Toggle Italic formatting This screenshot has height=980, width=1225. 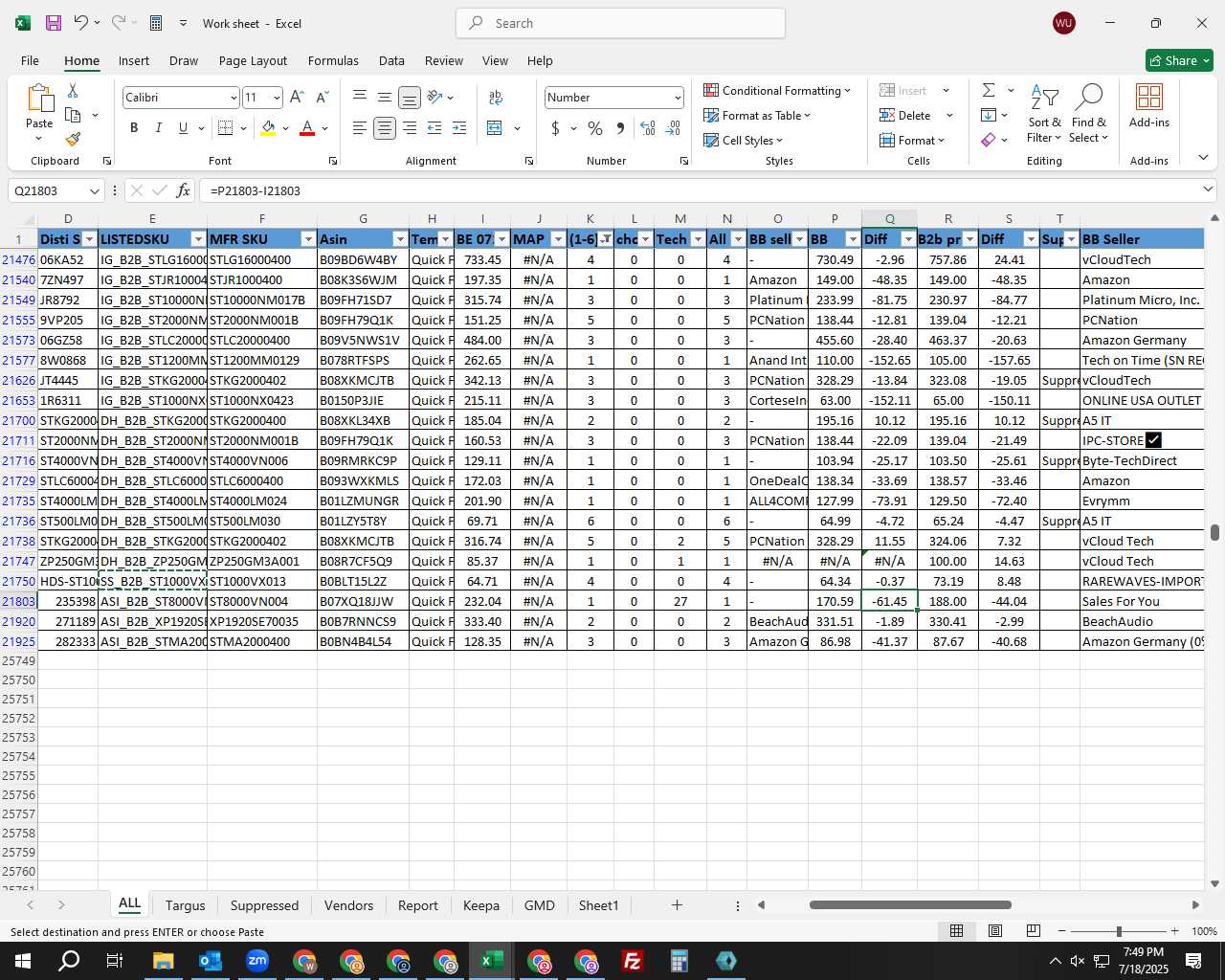click(158, 128)
